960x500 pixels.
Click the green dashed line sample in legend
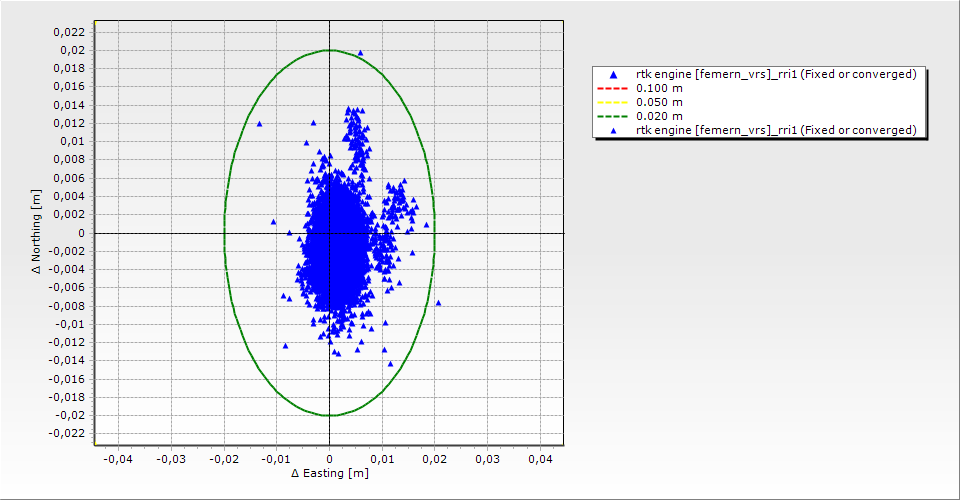tap(612, 116)
